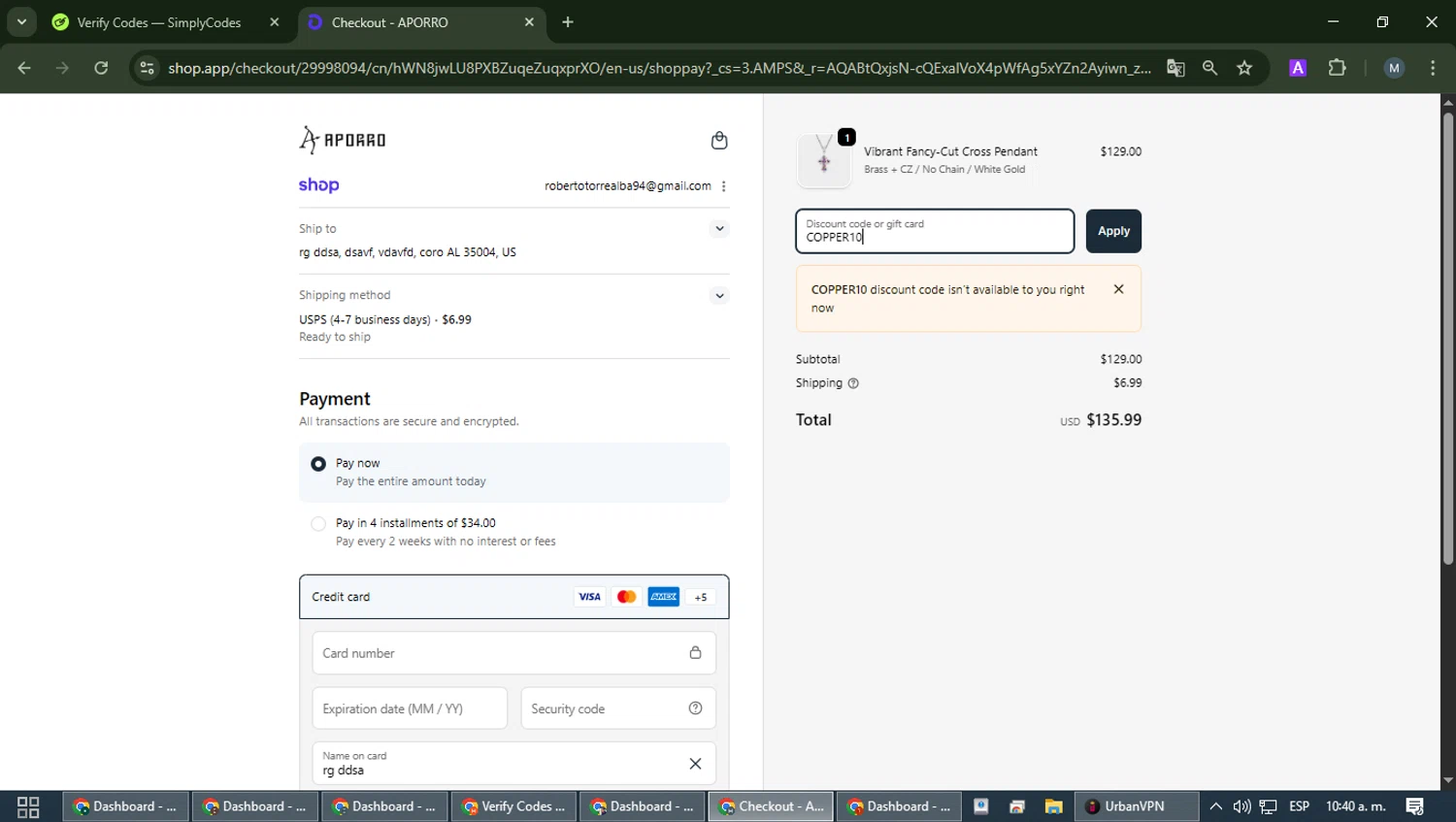
Task: Select the Credit card payment header
Action: tap(513, 597)
